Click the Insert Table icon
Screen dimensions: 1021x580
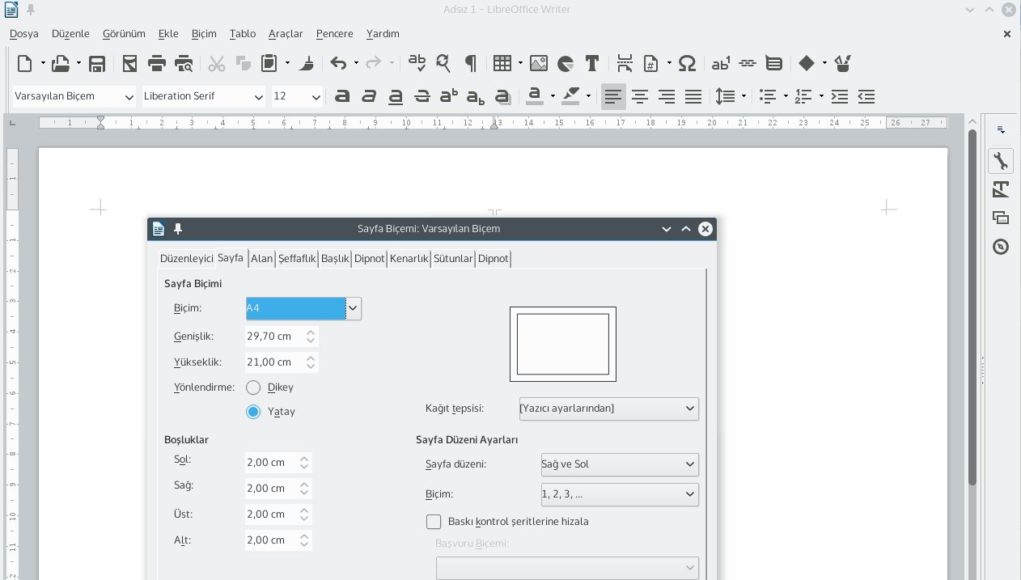(502, 64)
